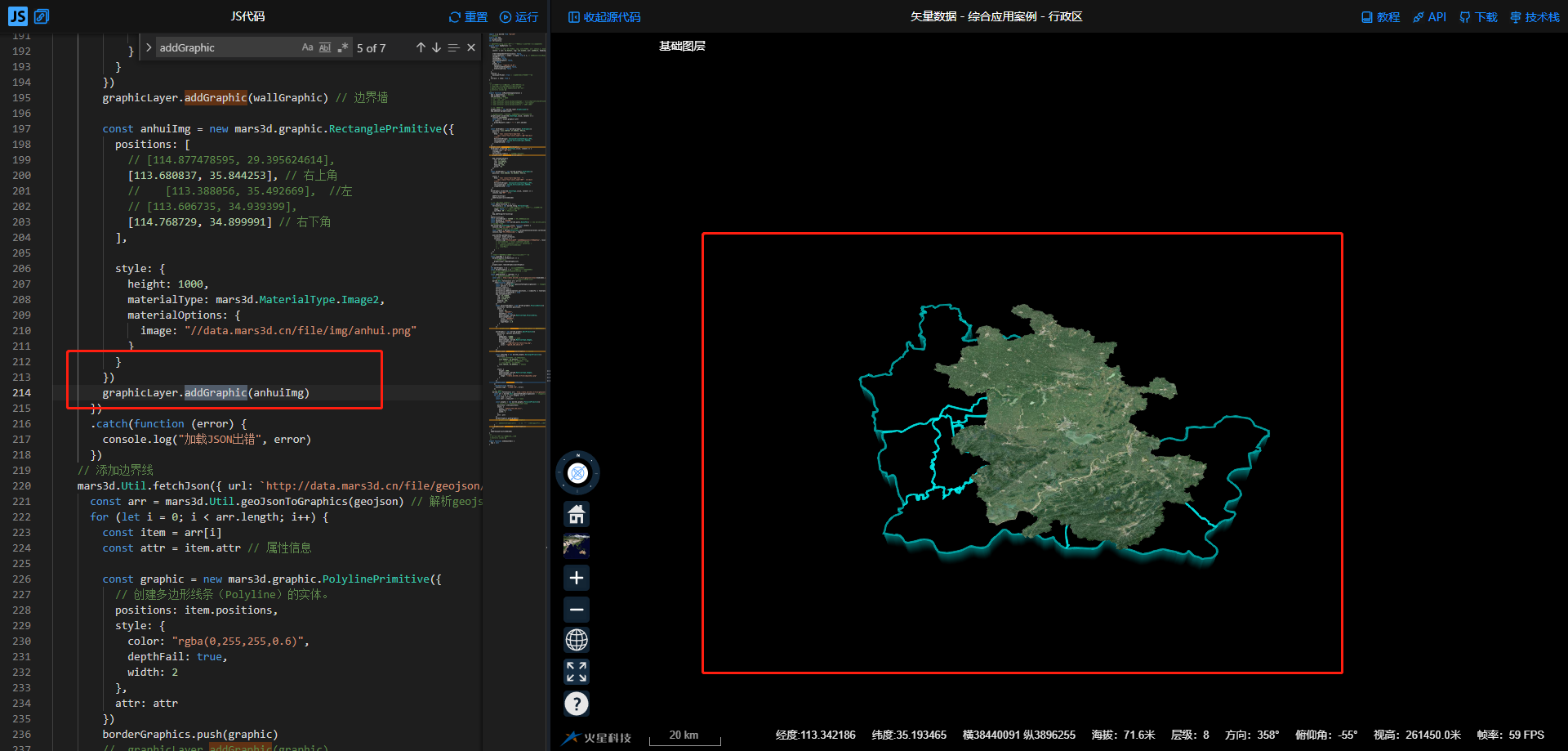
Task: Toggle regular expression search option
Action: click(x=343, y=47)
